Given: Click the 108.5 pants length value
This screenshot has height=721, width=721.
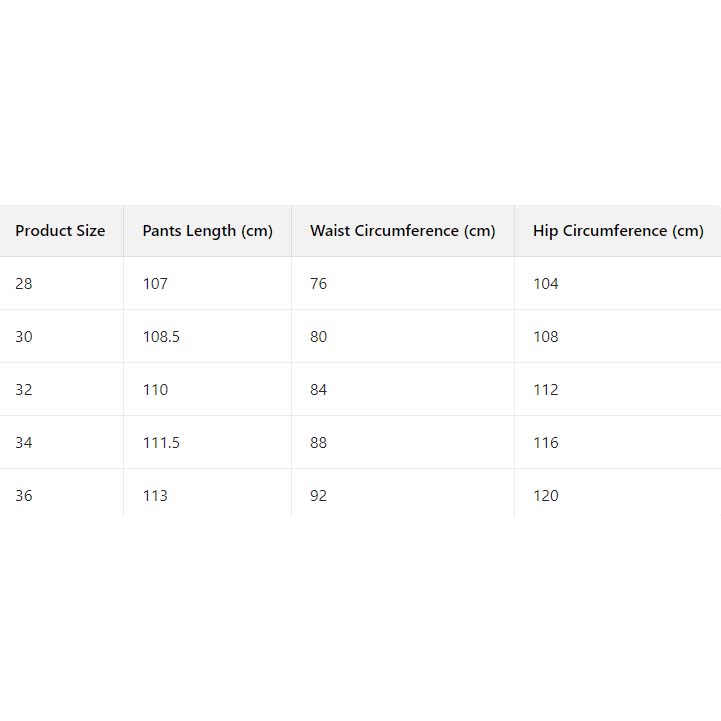Looking at the screenshot, I should [x=161, y=337].
